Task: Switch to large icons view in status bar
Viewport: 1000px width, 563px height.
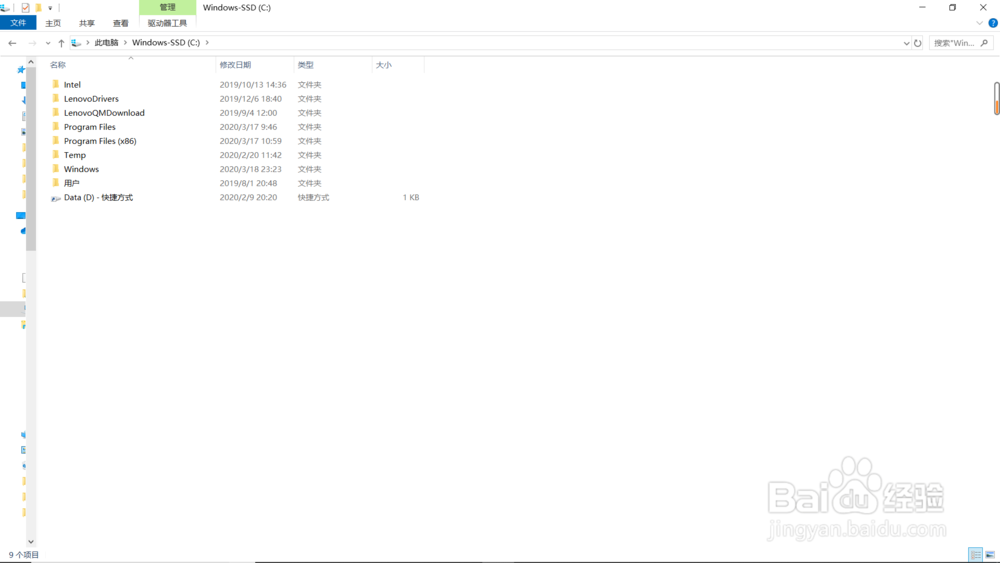Action: (990, 555)
